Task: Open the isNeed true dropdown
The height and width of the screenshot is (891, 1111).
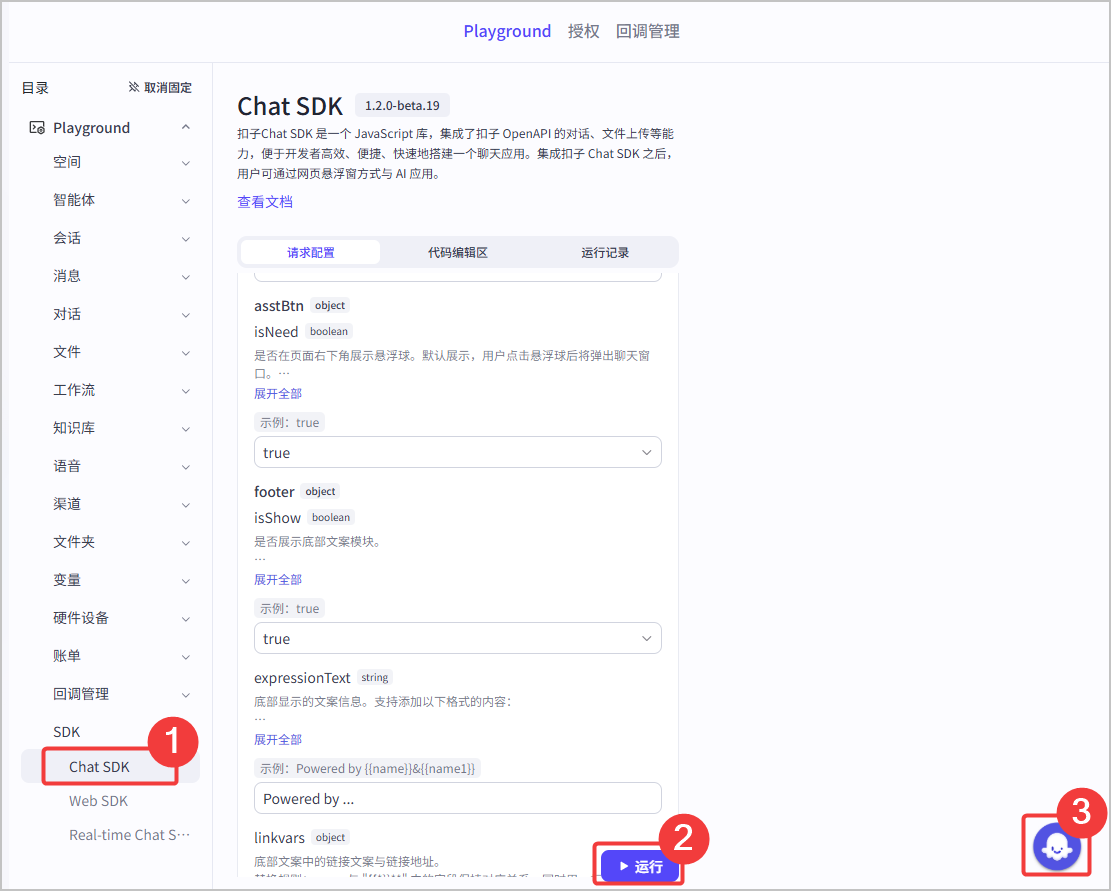Action: pos(458,453)
